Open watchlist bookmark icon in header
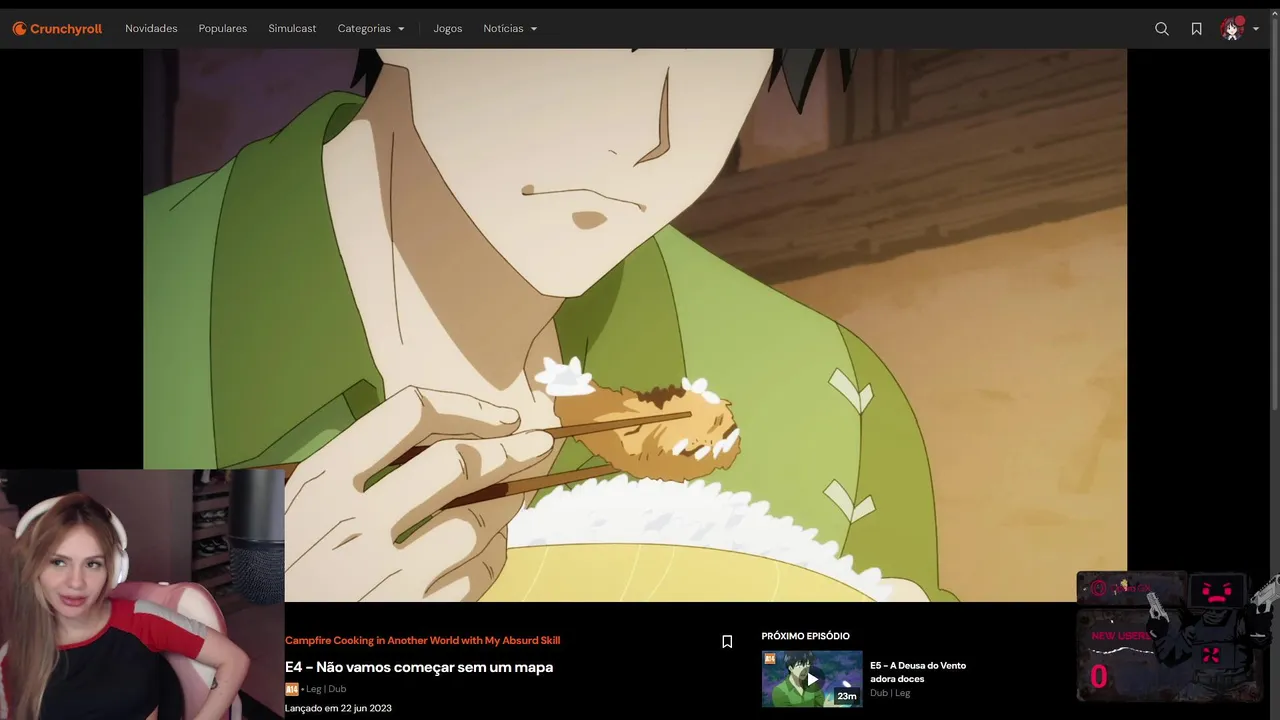 [1196, 29]
